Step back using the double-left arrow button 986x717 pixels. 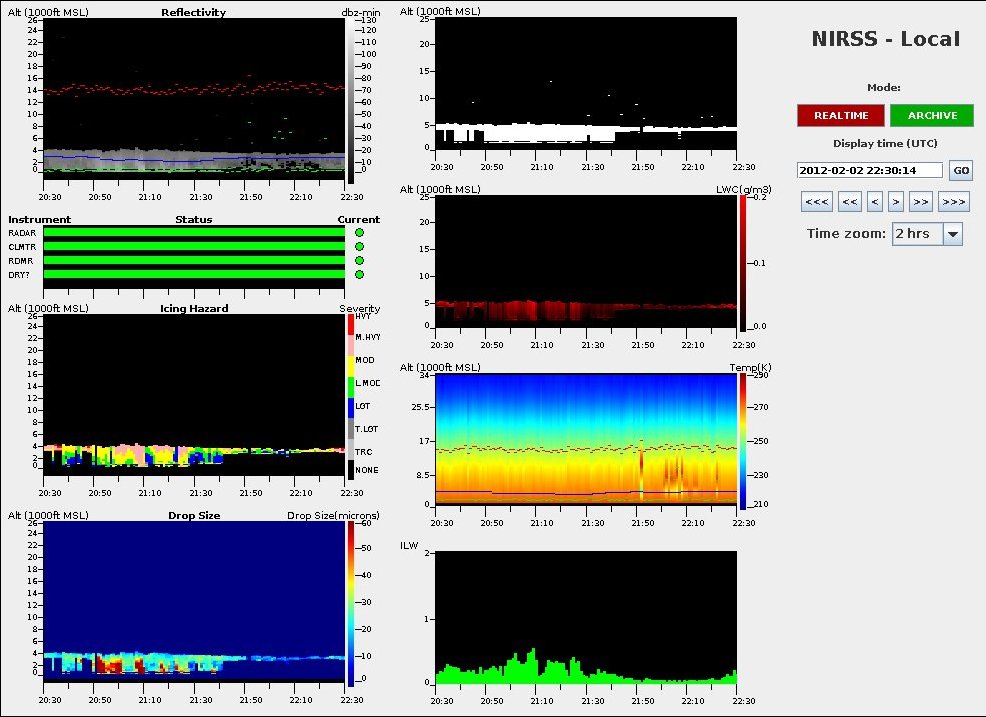point(850,202)
